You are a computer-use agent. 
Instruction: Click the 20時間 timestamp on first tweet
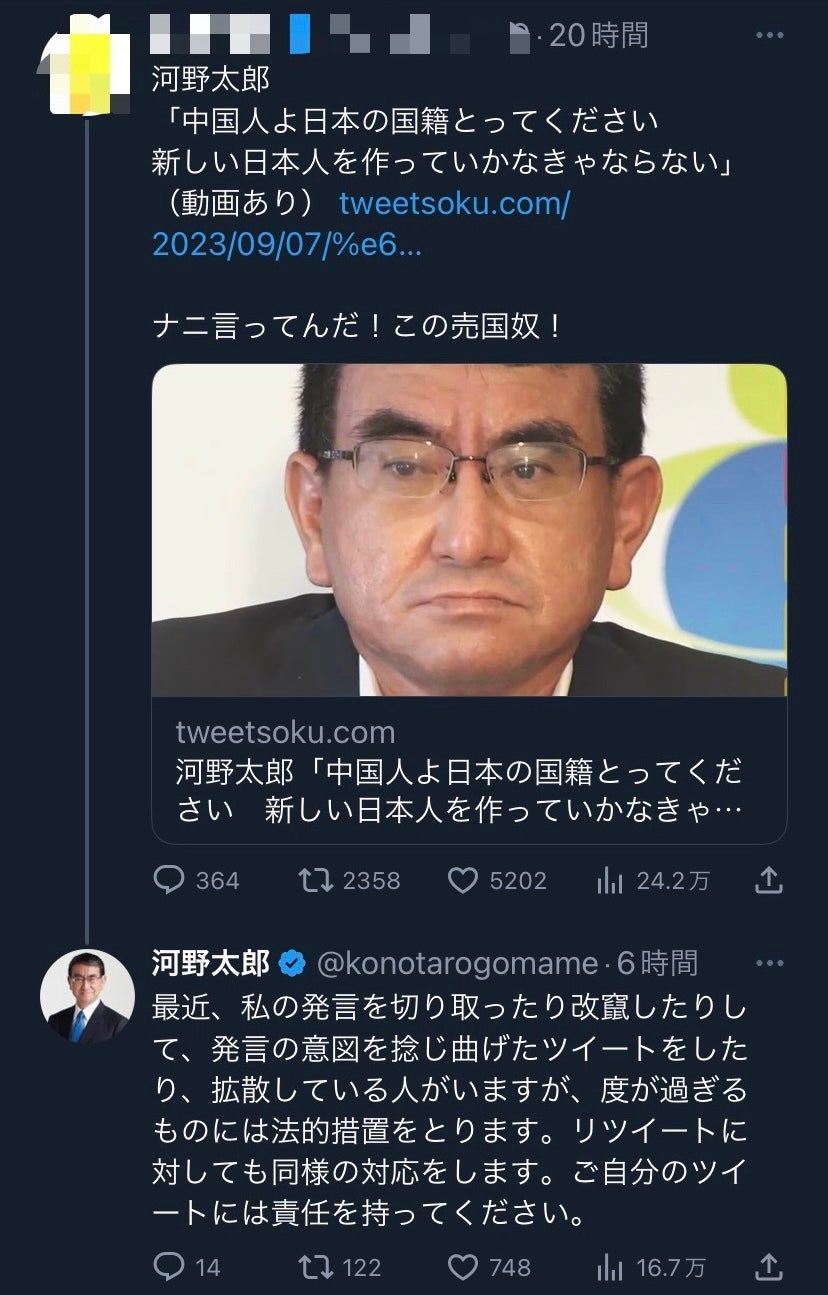(x=600, y=36)
